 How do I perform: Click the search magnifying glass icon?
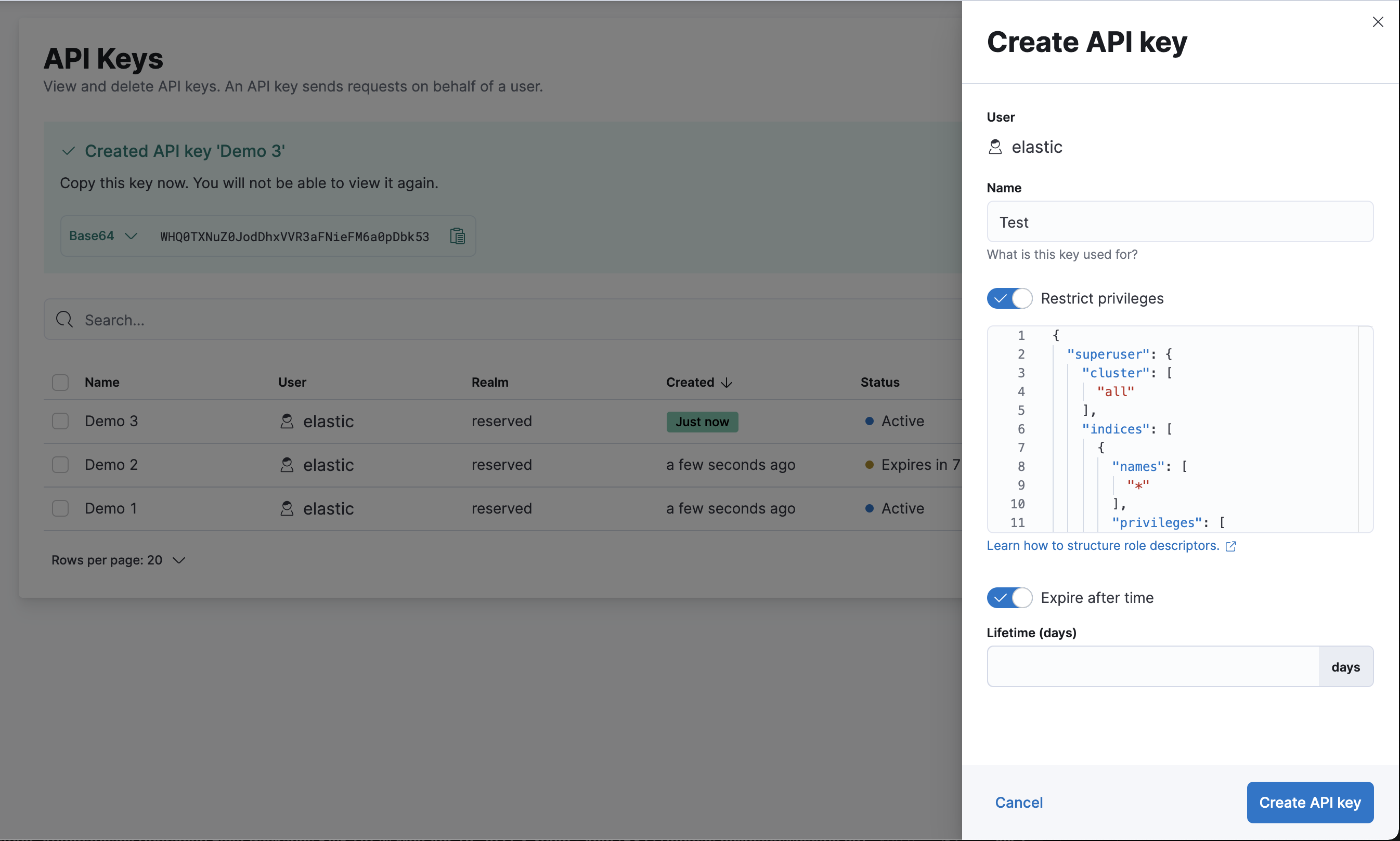pos(64,319)
